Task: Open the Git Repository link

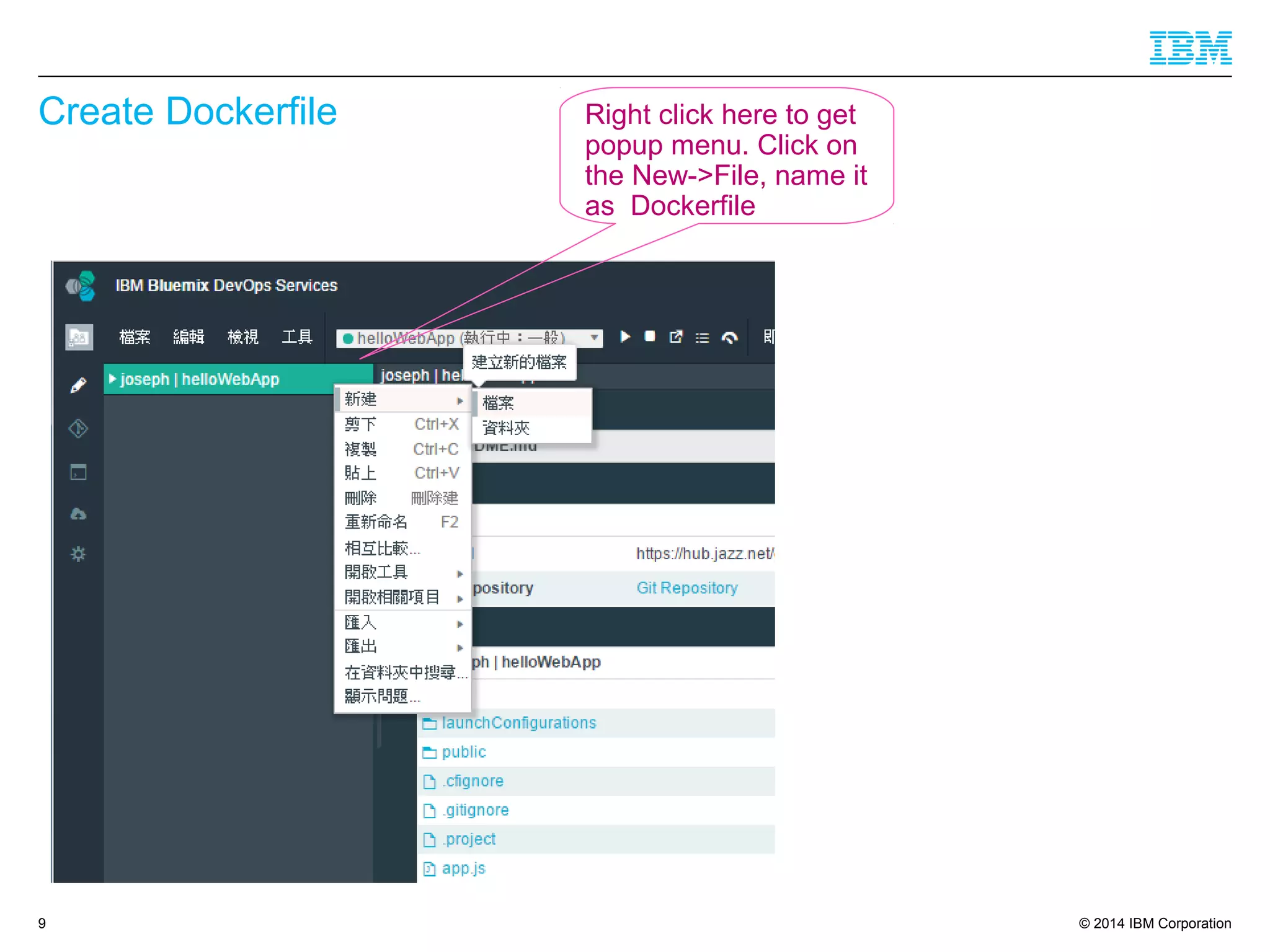Action: 687,588
